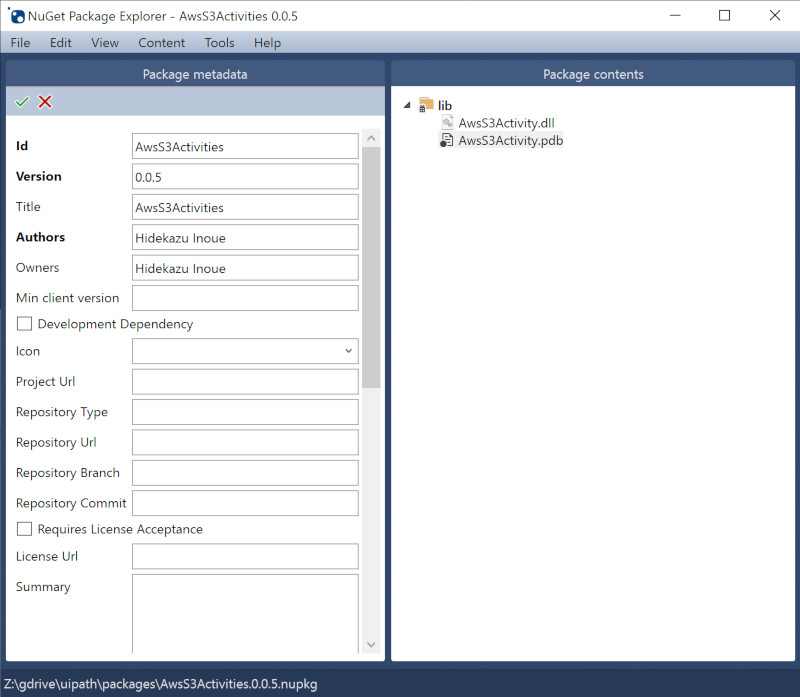Enable the Development Dependency checkbox
The width and height of the screenshot is (800, 697).
tap(25, 324)
